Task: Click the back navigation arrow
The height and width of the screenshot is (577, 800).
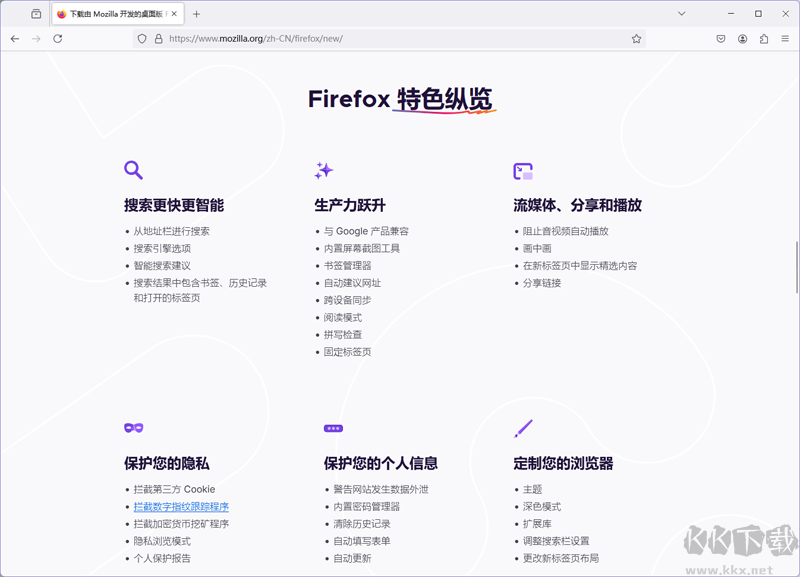Action: click(15, 38)
